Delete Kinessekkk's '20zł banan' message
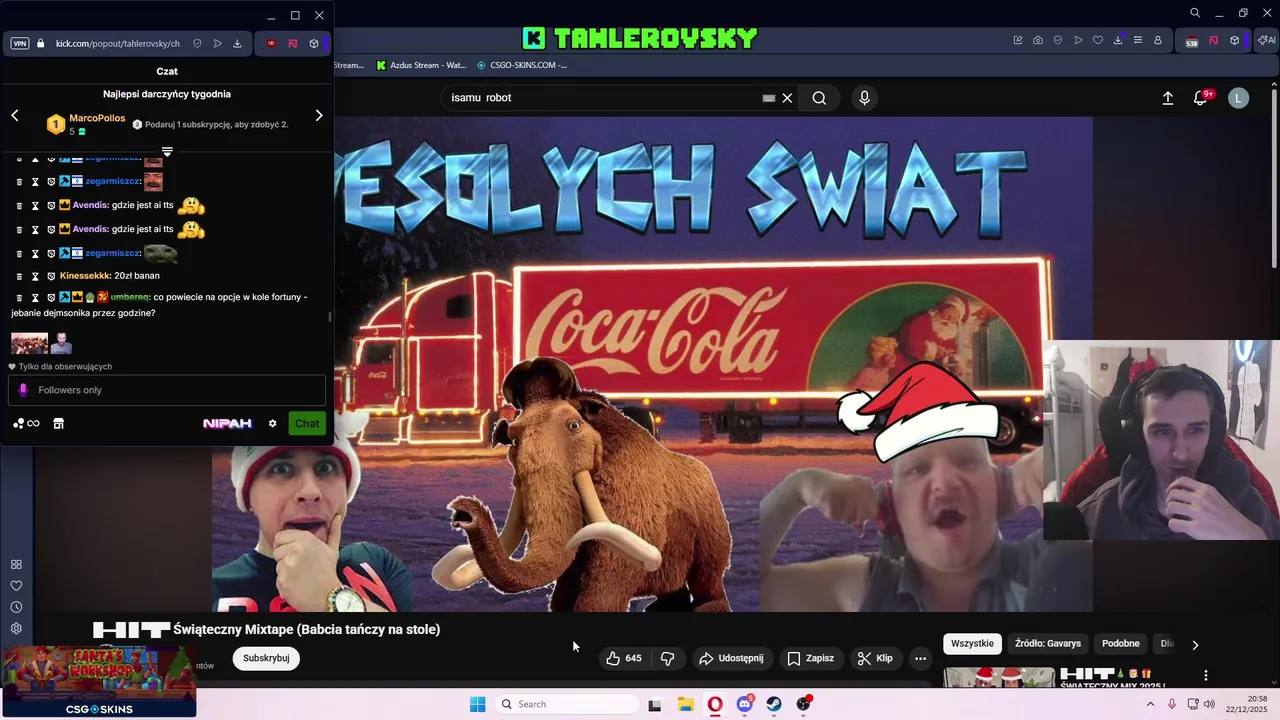The height and width of the screenshot is (720, 1280). point(19,276)
